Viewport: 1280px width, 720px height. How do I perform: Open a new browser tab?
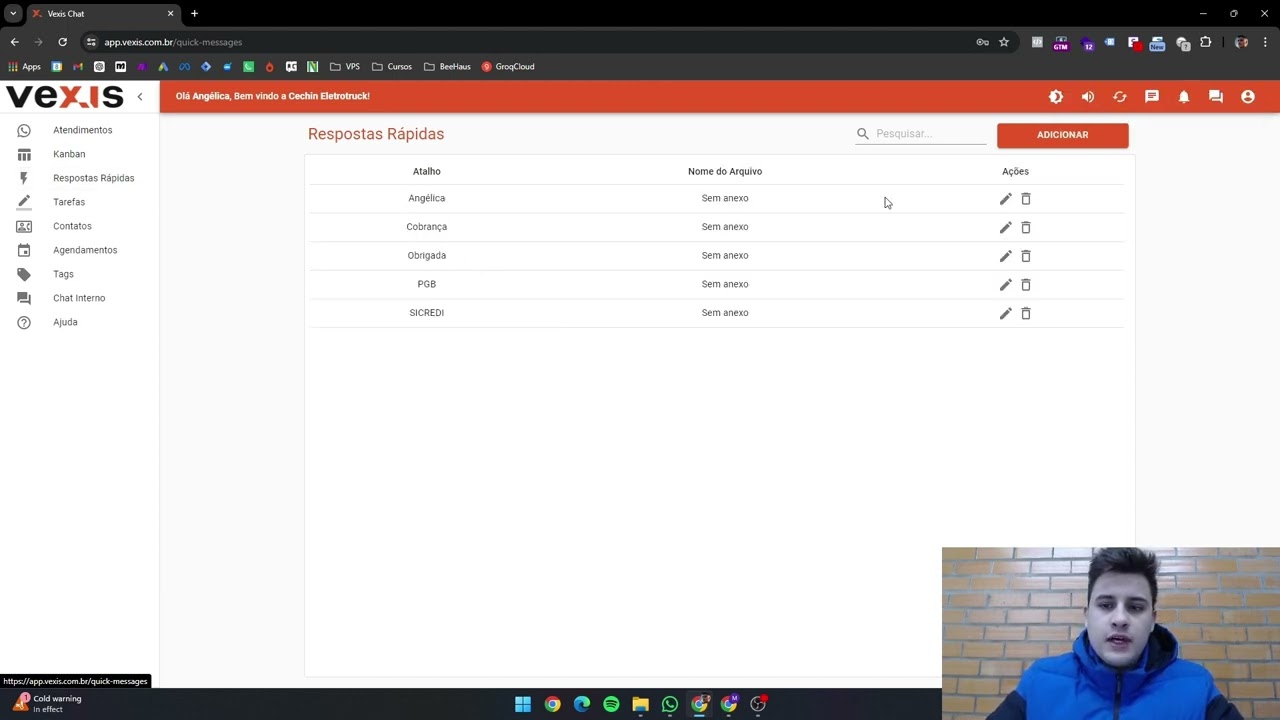coord(194,13)
